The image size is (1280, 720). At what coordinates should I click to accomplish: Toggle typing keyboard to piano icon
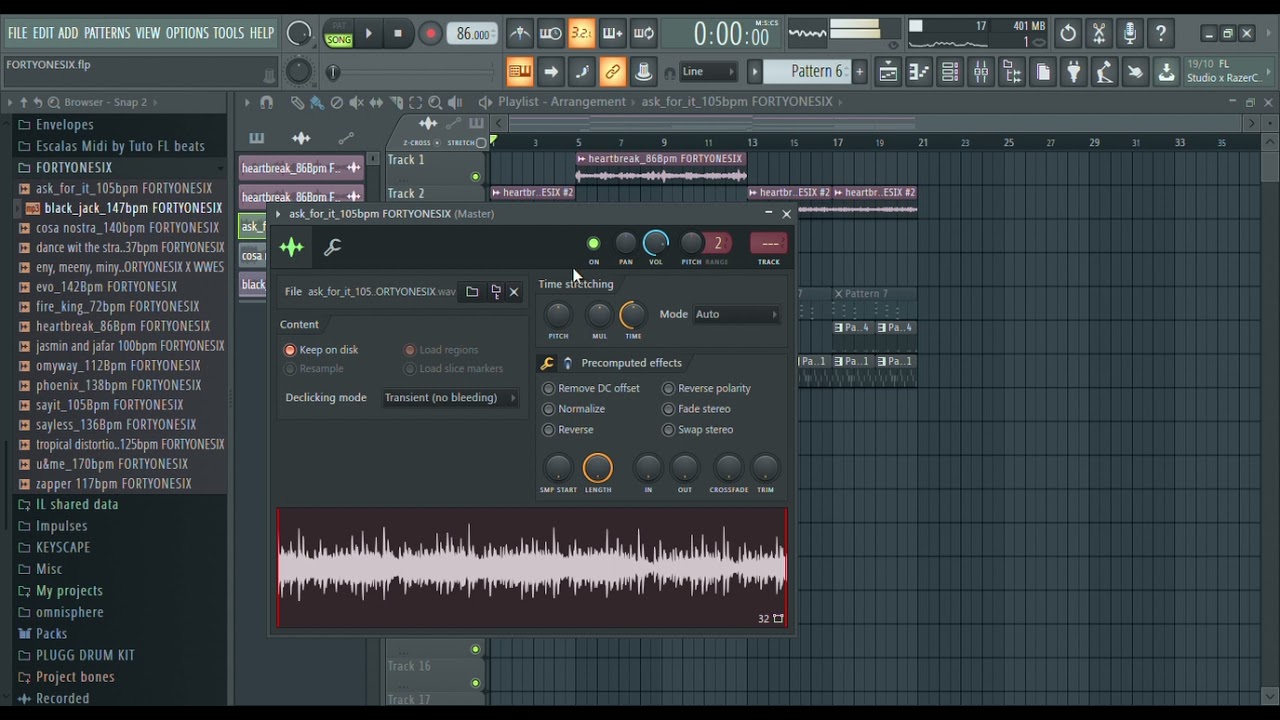[x=520, y=72]
